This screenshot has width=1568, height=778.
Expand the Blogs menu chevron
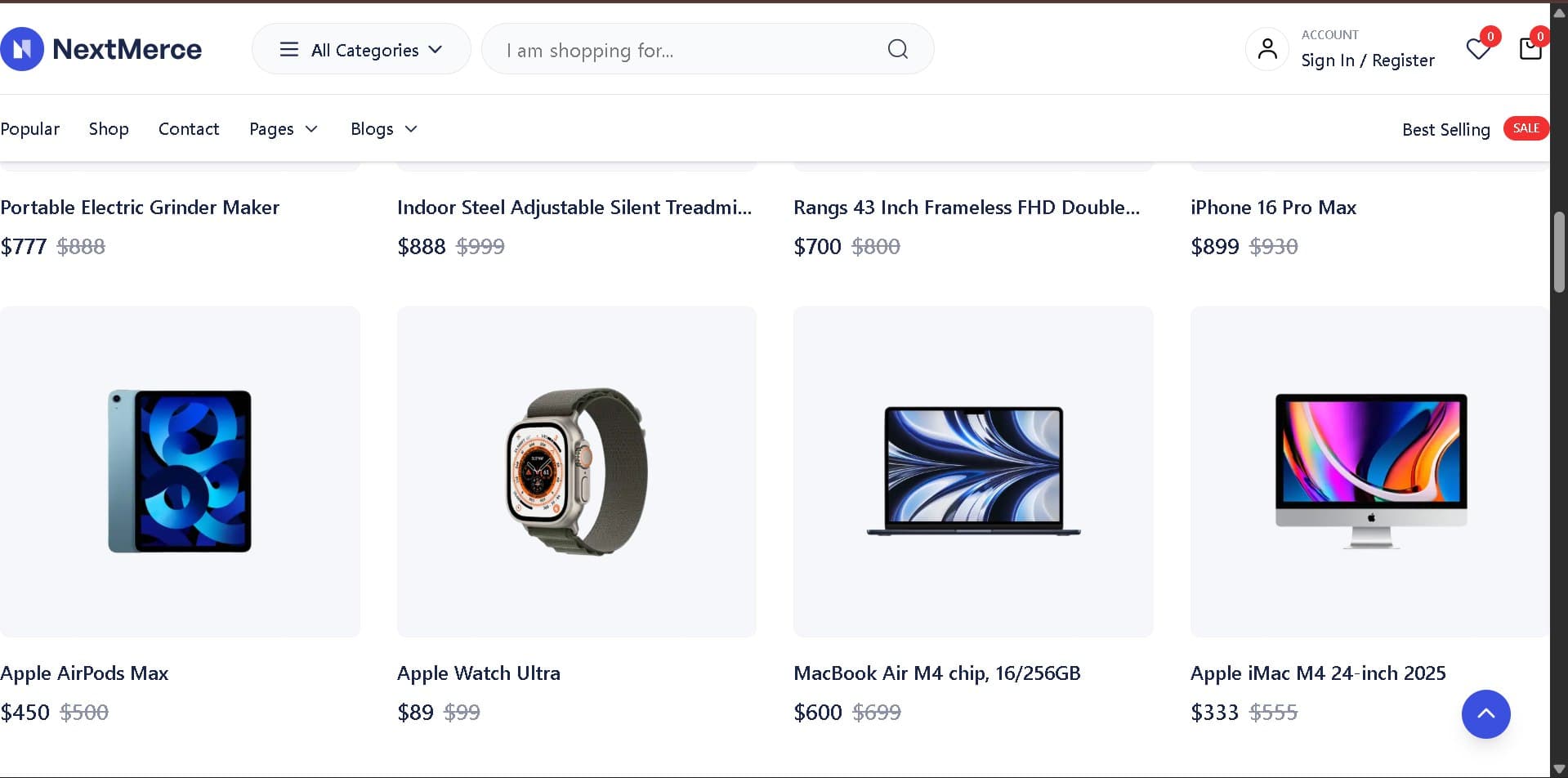click(x=412, y=129)
